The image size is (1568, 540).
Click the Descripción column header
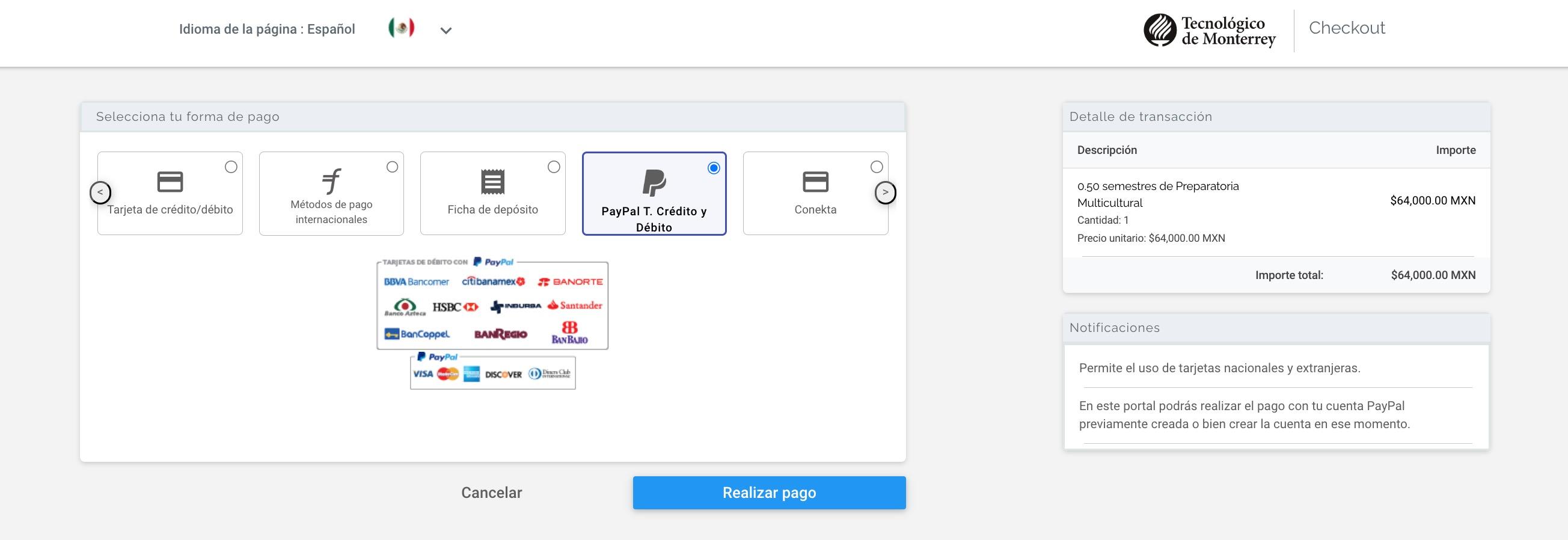click(x=1107, y=150)
